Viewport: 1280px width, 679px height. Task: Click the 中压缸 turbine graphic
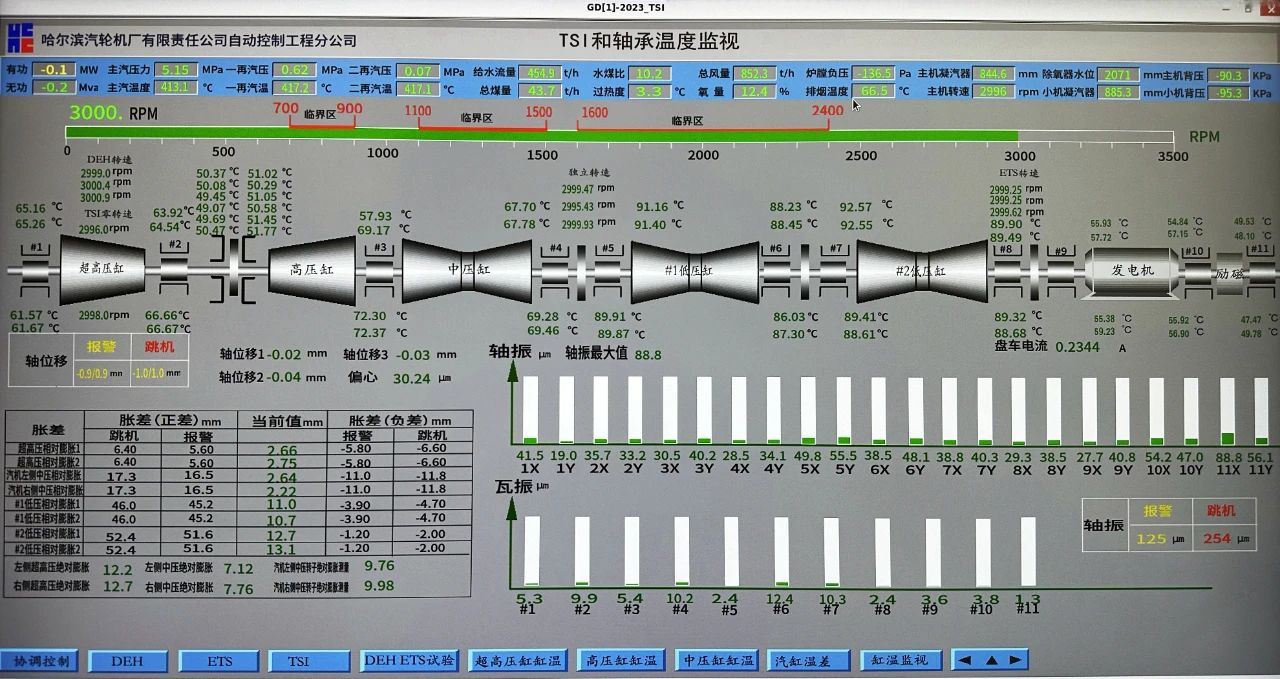[x=467, y=270]
